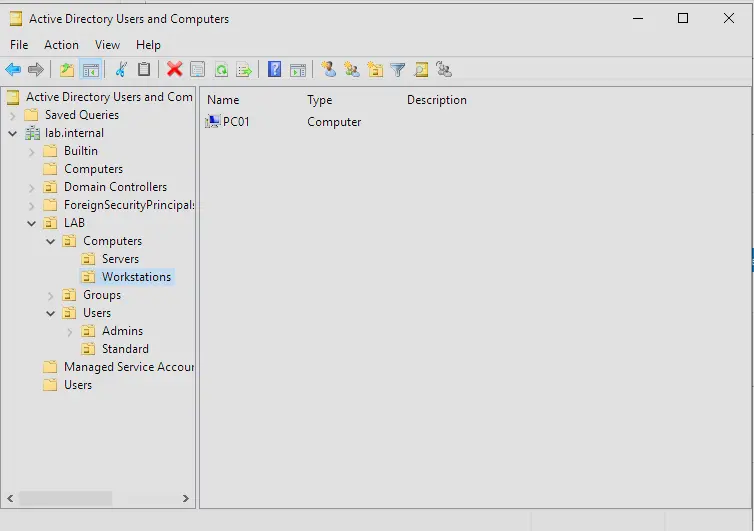Select the Groups OU label
The width and height of the screenshot is (754, 531).
(102, 295)
